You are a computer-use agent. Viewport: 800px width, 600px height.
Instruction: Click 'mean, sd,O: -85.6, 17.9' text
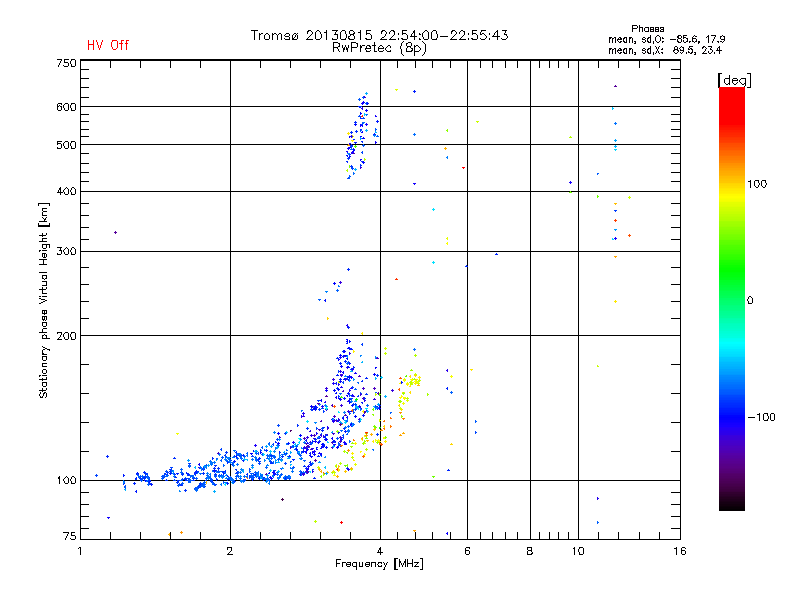click(666, 39)
